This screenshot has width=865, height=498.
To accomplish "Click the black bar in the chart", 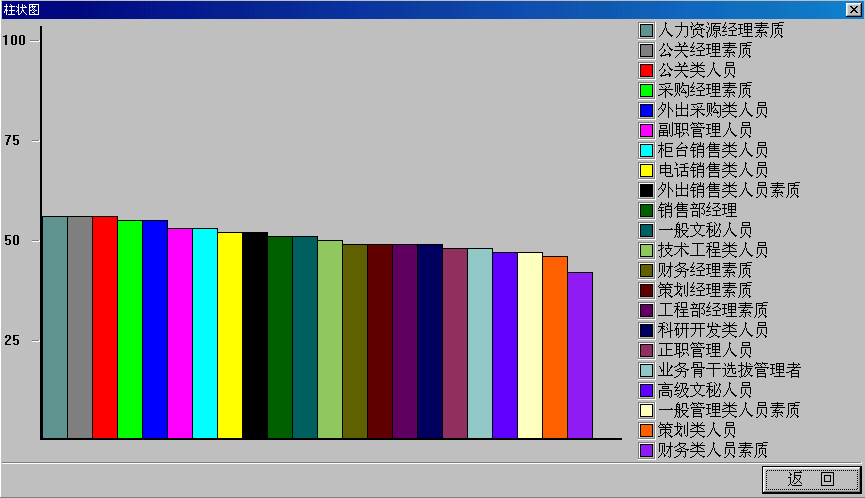I will tap(255, 335).
